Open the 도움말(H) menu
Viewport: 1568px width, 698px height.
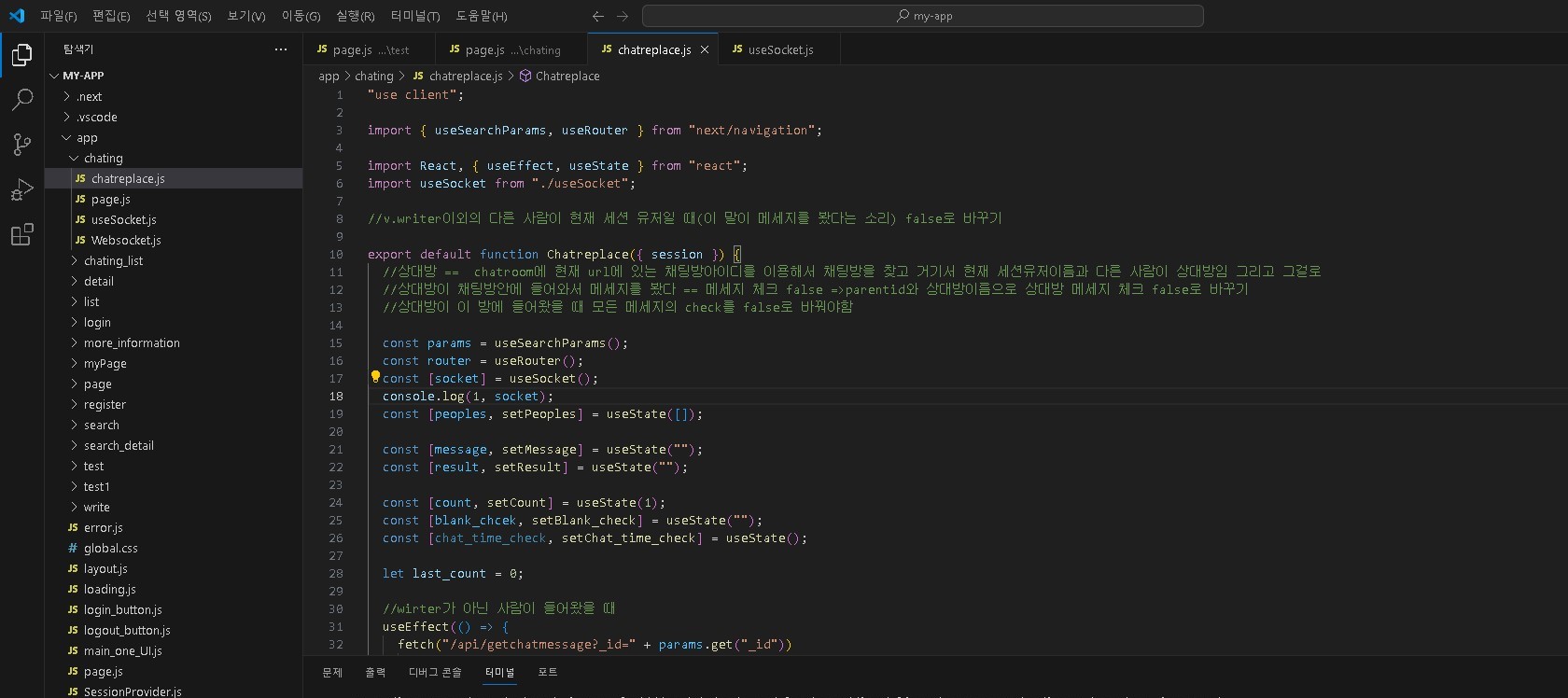(481, 16)
